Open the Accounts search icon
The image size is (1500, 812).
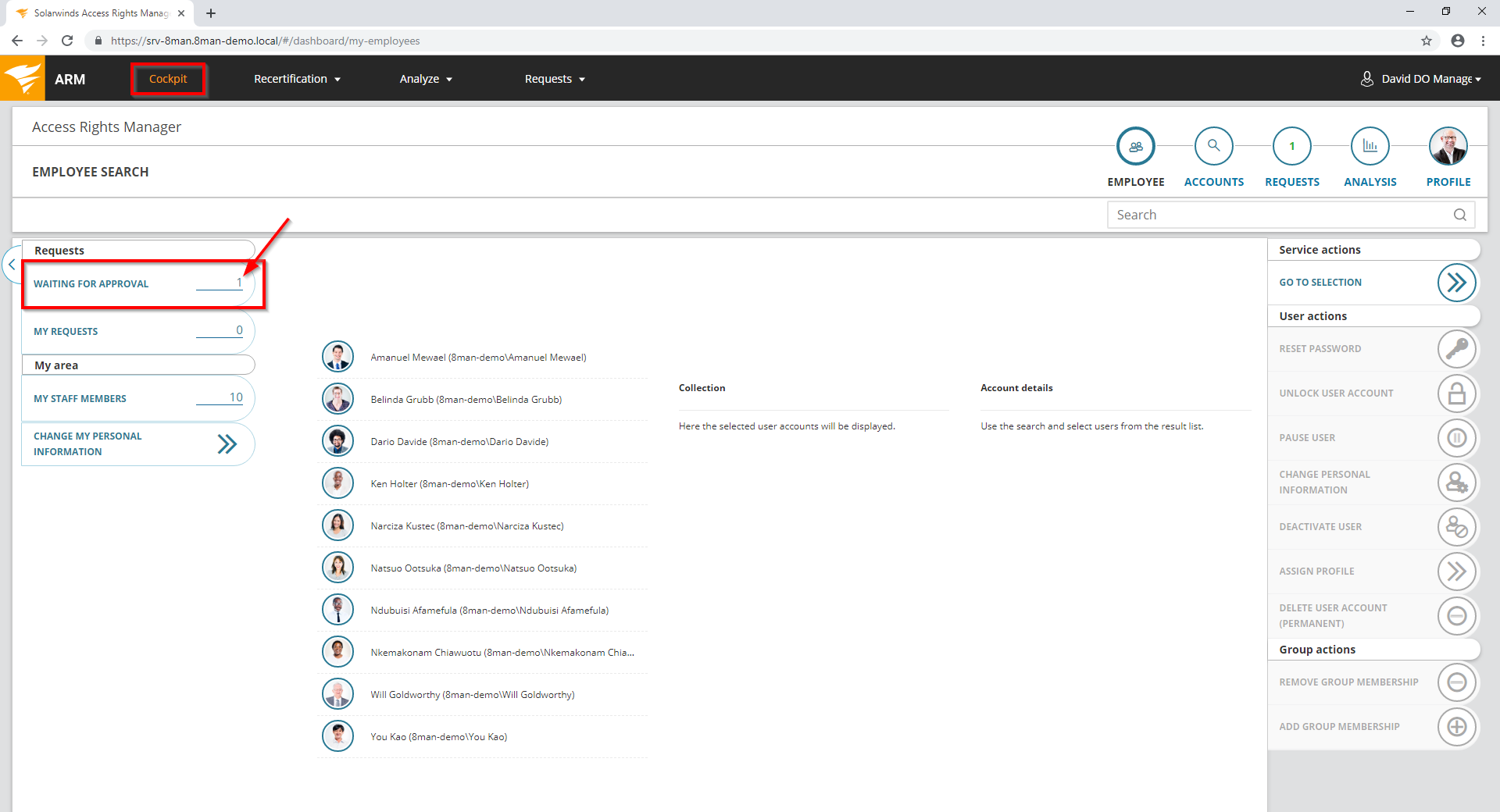[1213, 146]
